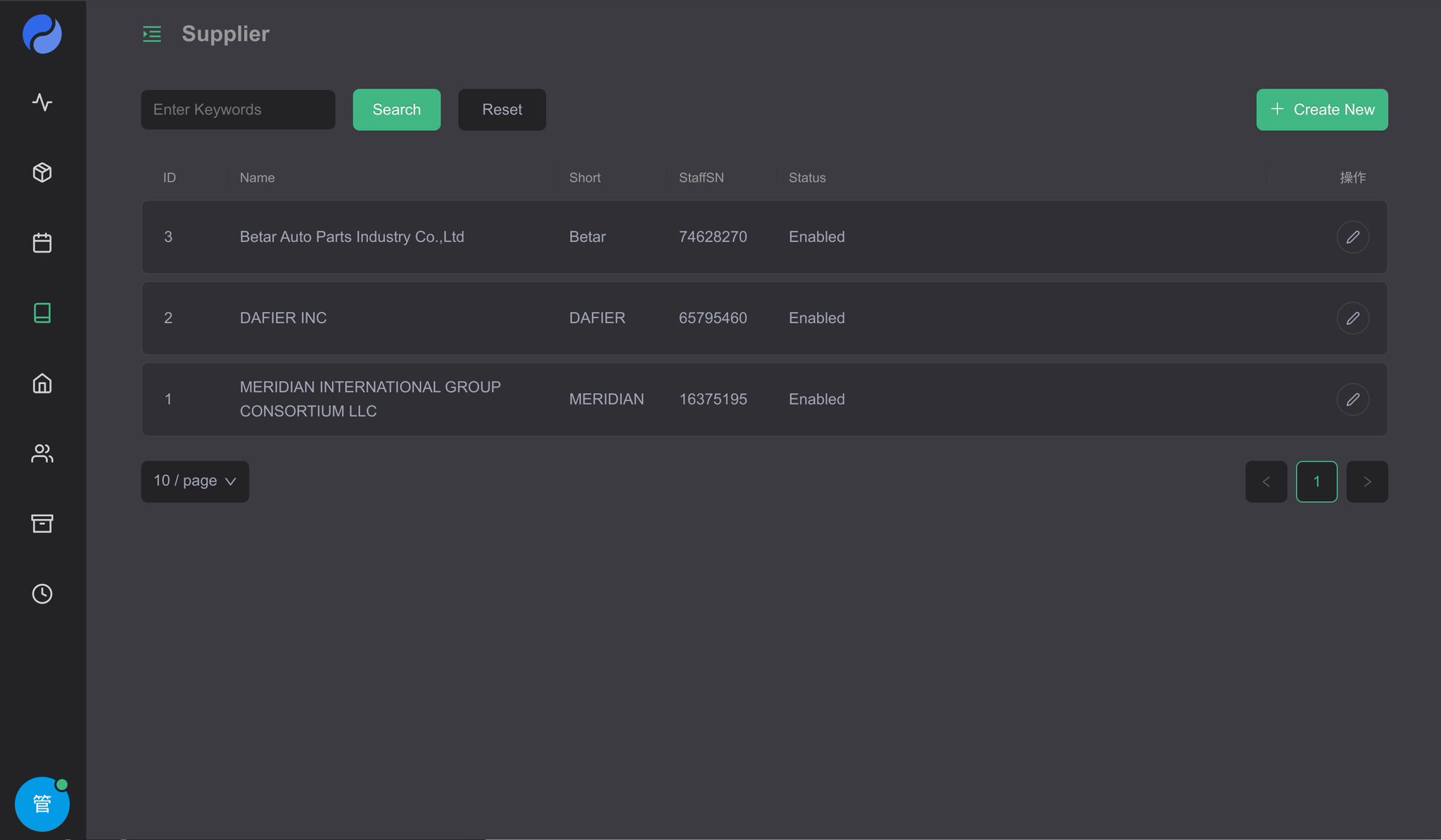Viewport: 1441px width, 840px height.
Task: Click Create New supplier button
Action: pos(1321,110)
